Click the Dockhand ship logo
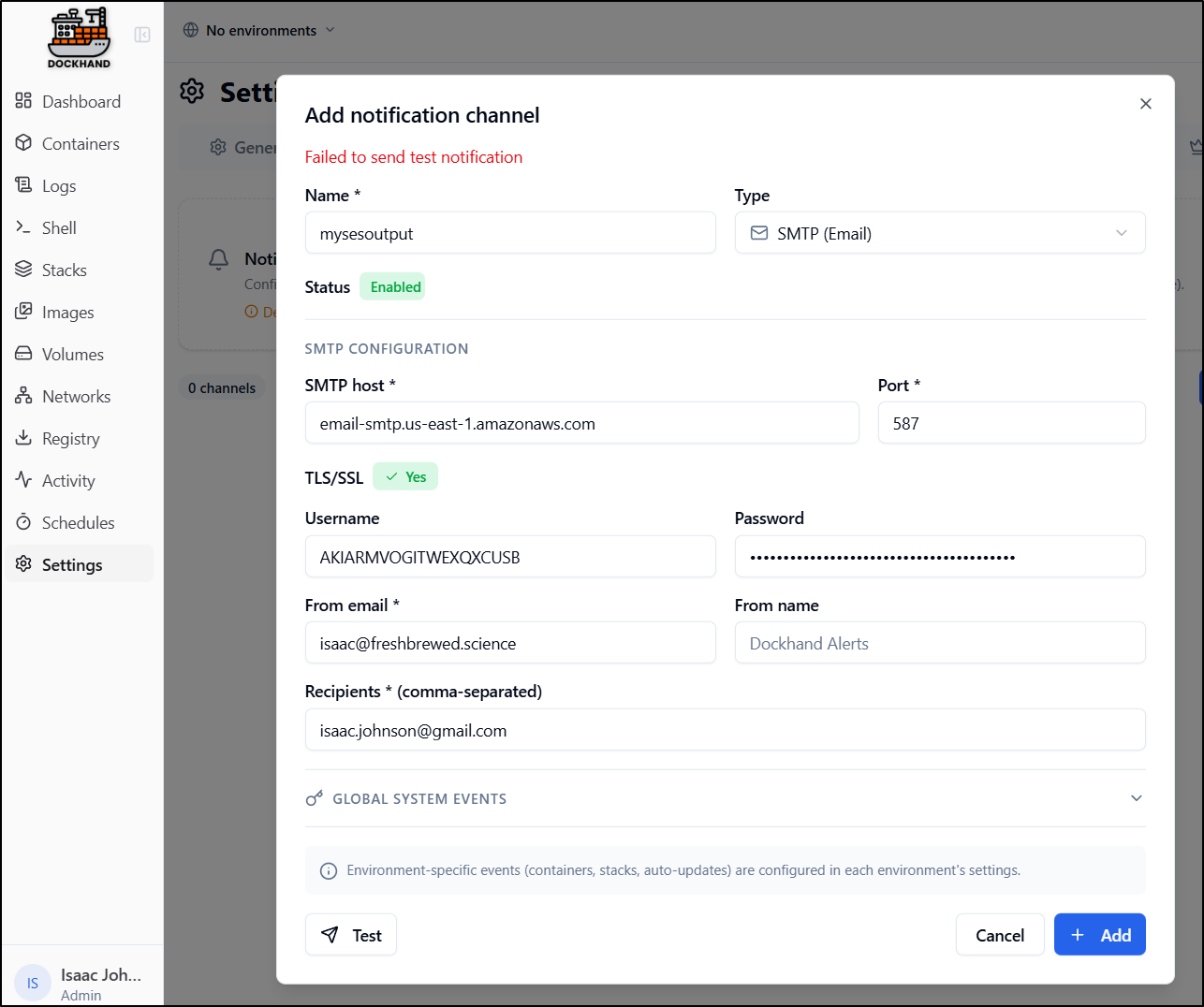Viewport: 1204px width, 1007px height. click(x=79, y=37)
